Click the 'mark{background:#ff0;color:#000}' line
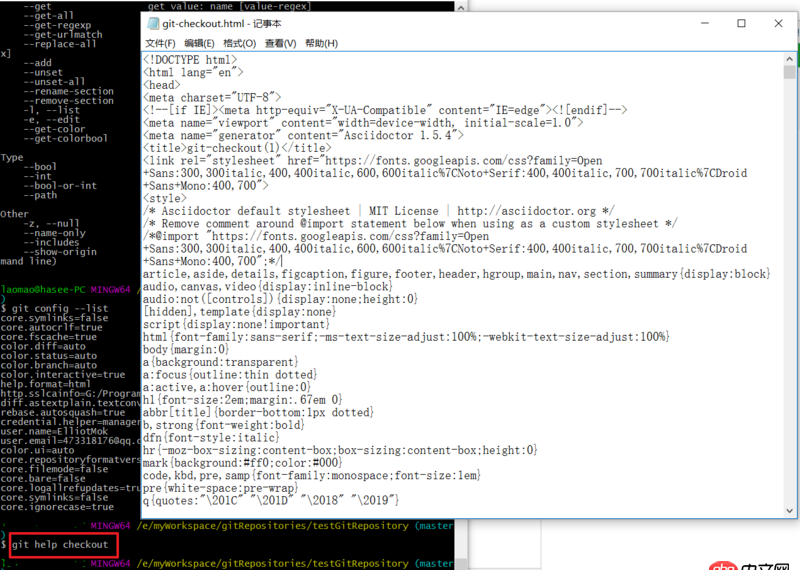This screenshot has width=800, height=570. tap(242, 463)
